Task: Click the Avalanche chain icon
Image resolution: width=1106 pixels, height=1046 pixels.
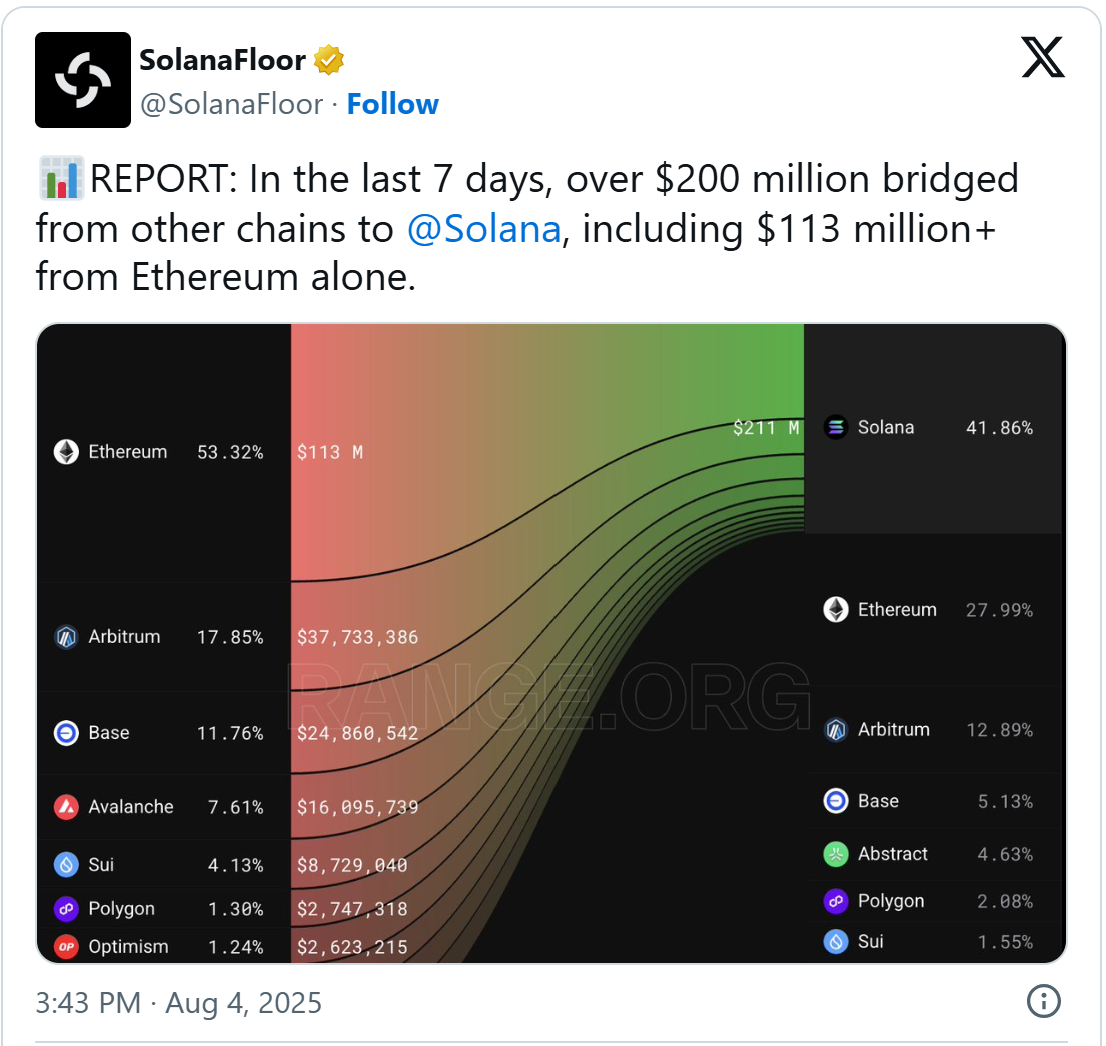Action: pos(66,807)
